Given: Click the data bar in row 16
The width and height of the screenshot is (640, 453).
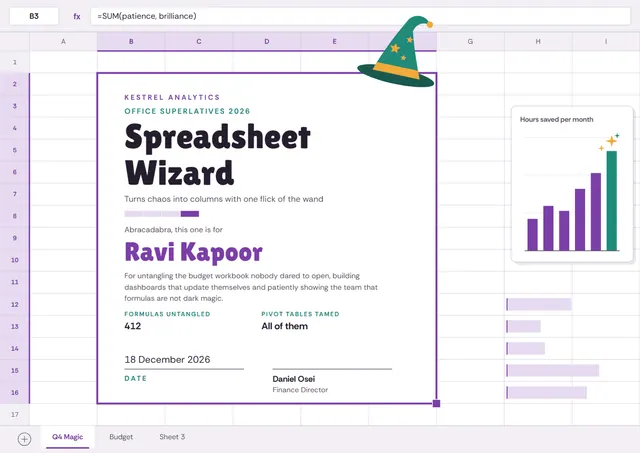Looking at the screenshot, I should pyautogui.click(x=547, y=393).
